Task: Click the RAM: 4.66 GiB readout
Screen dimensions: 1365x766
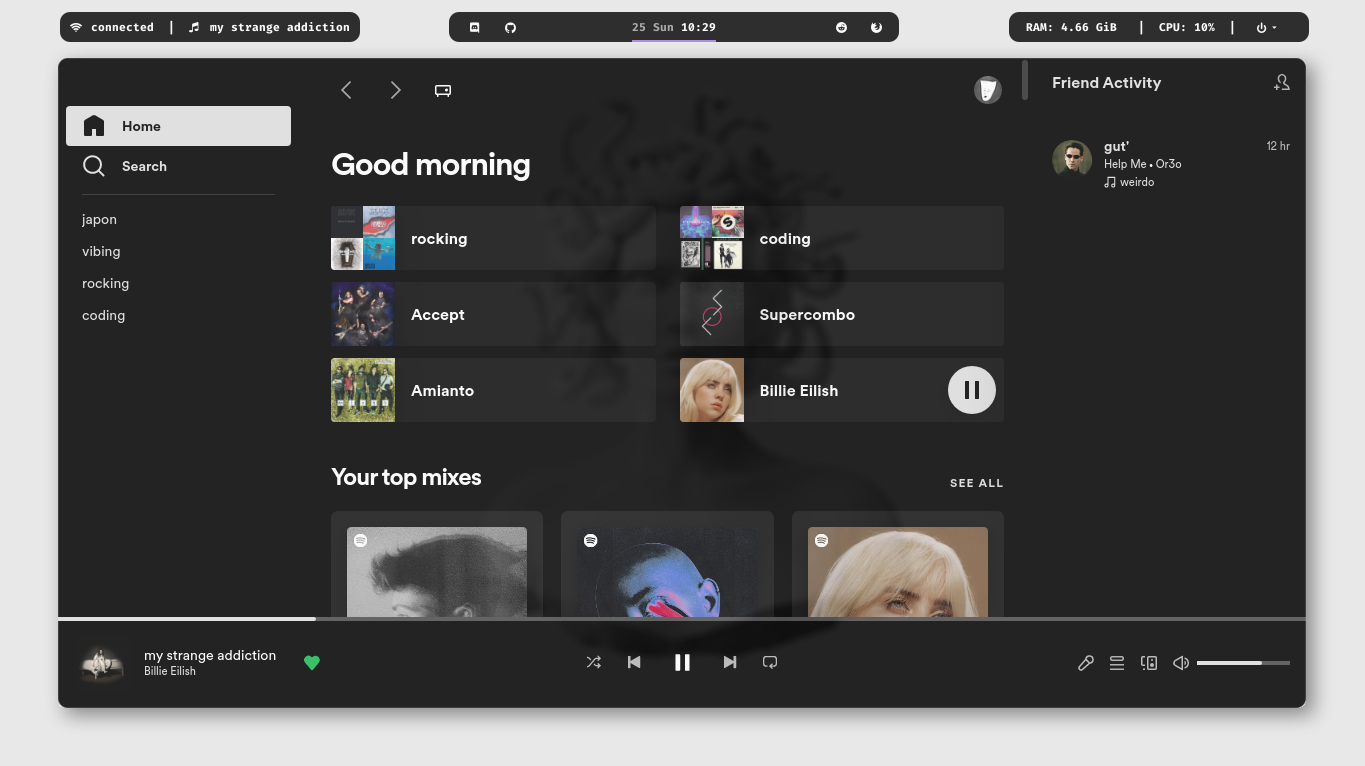Action: 1071,27
